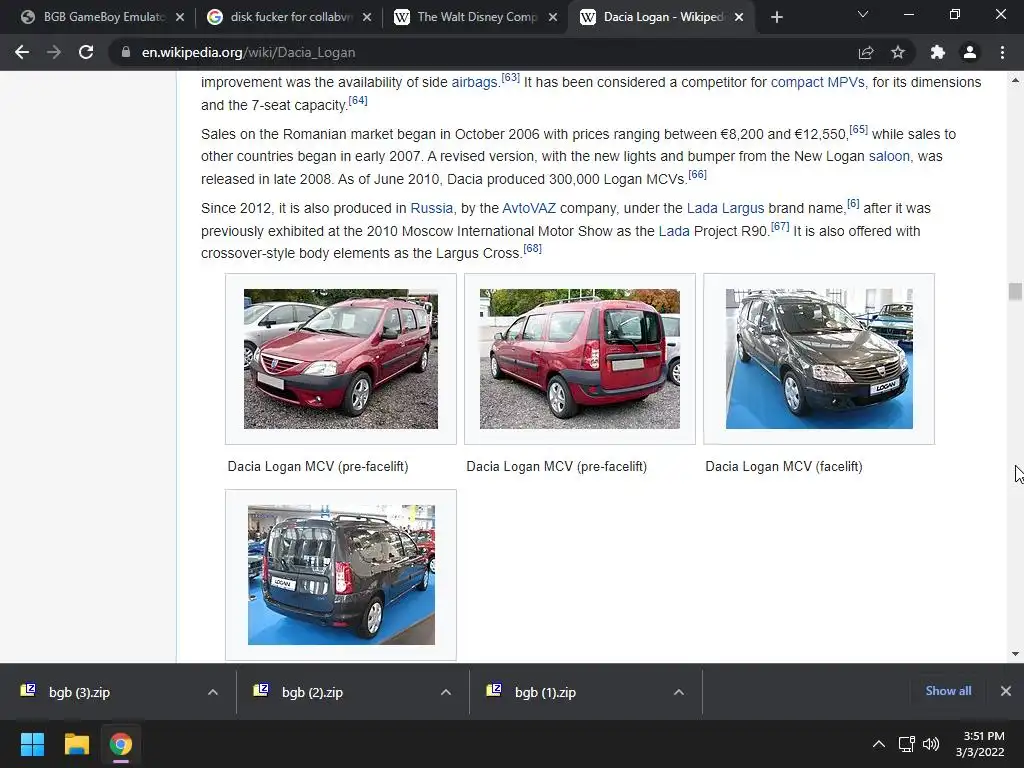1024x768 pixels.
Task: Open the tab search chevron
Action: coord(863,14)
